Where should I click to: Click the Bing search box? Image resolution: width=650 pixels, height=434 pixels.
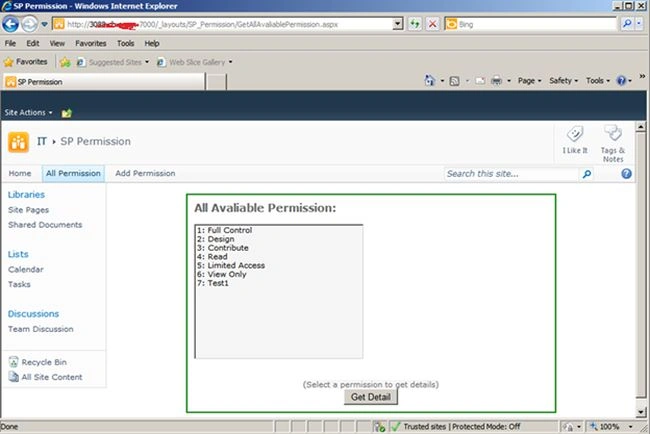(x=531, y=24)
